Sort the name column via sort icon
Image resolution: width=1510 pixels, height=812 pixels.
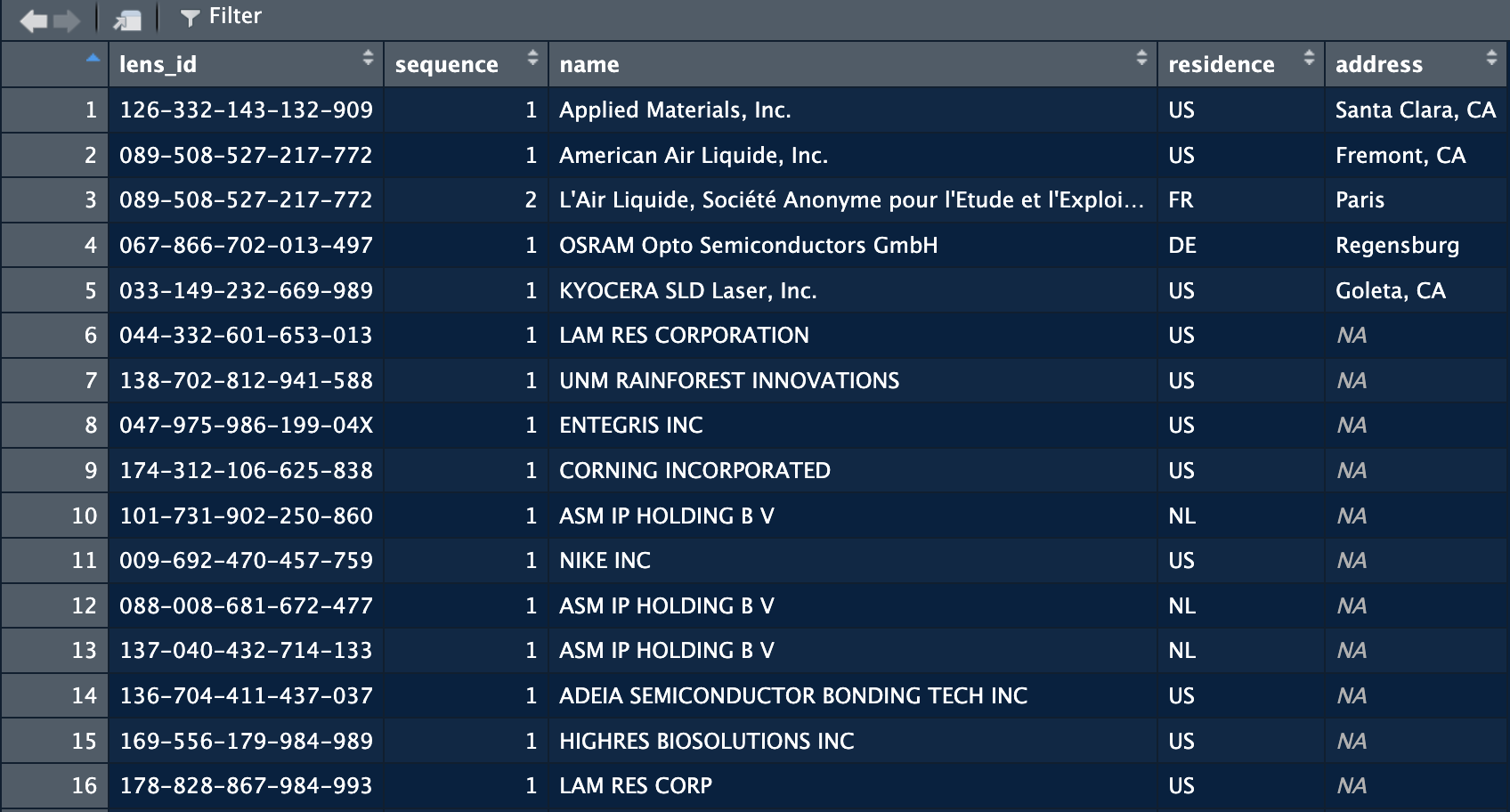tap(1141, 59)
